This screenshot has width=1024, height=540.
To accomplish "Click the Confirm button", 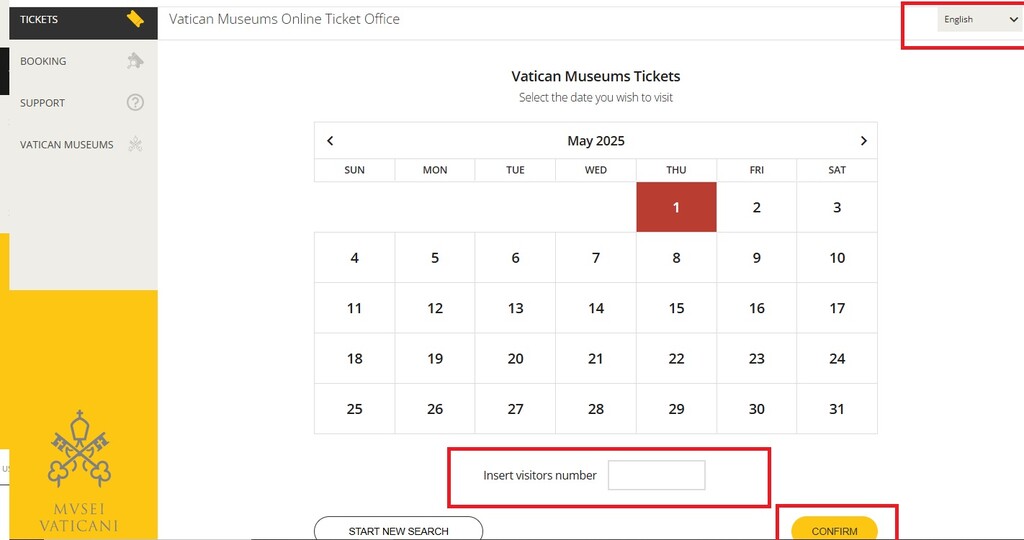I will click(x=834, y=529).
